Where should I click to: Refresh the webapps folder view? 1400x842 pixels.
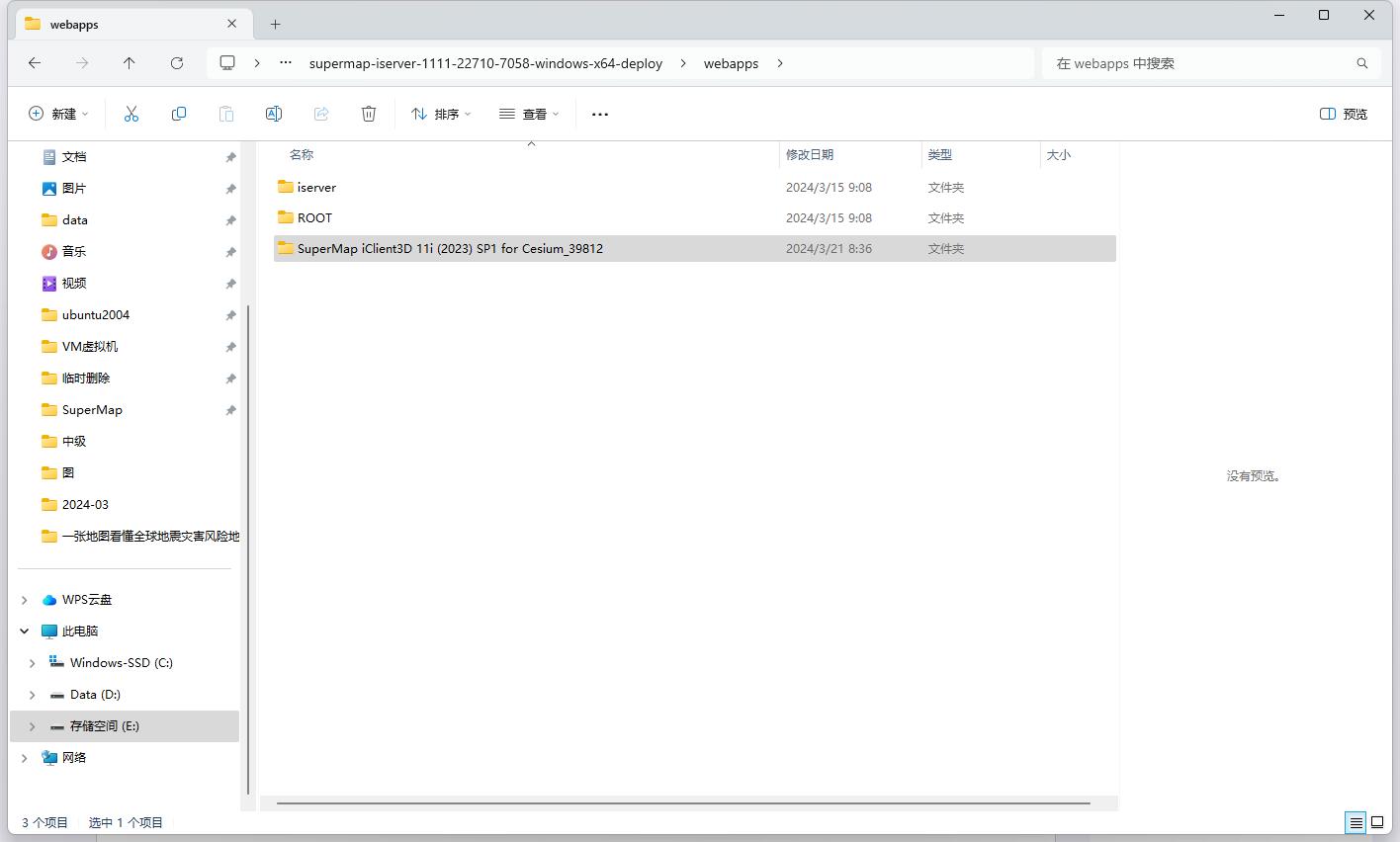click(x=177, y=62)
